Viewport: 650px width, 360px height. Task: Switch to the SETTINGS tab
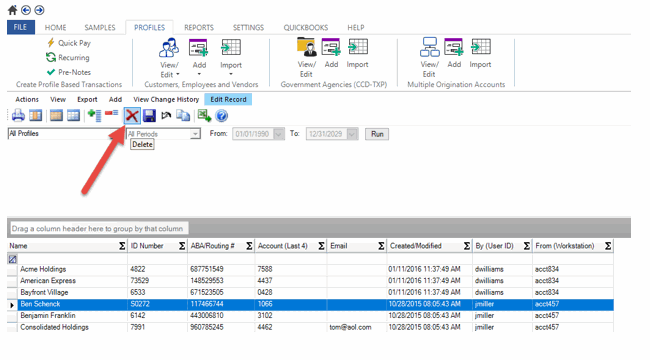248,27
